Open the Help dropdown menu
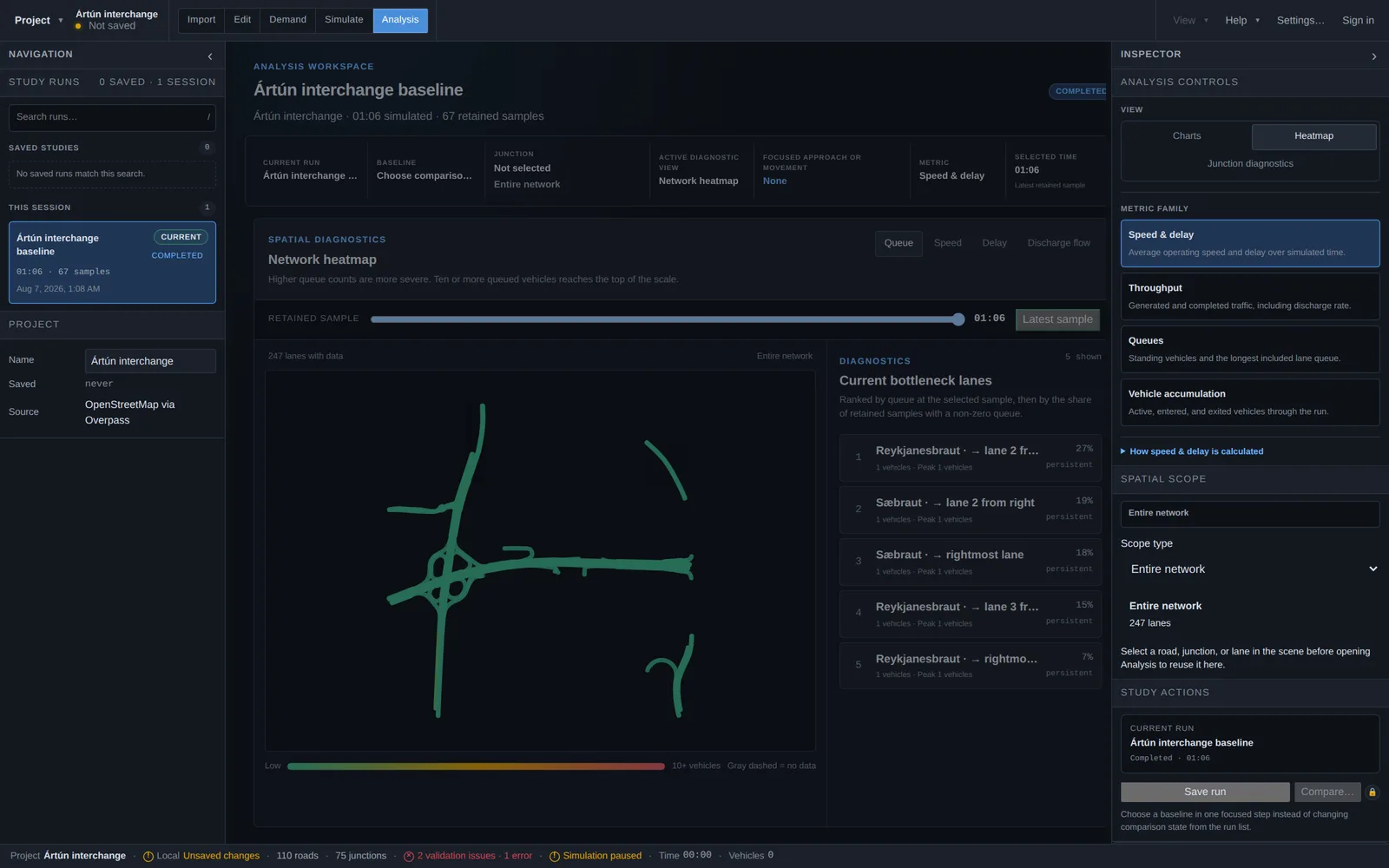The height and width of the screenshot is (868, 1389). [x=1242, y=20]
